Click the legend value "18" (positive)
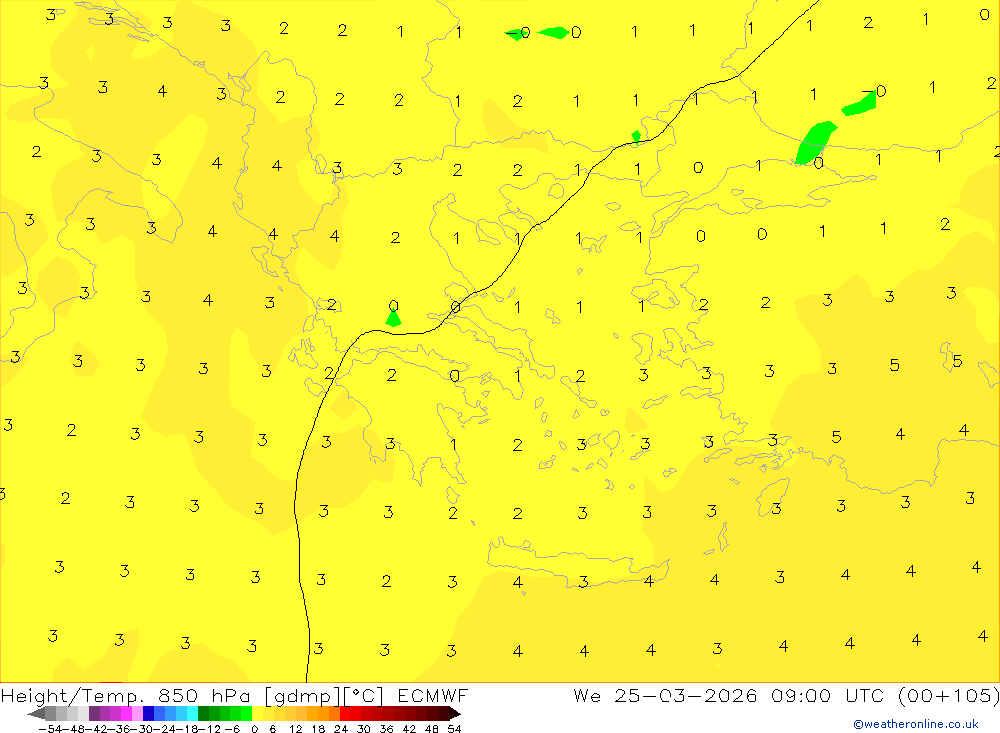1000x733 pixels. (318, 729)
